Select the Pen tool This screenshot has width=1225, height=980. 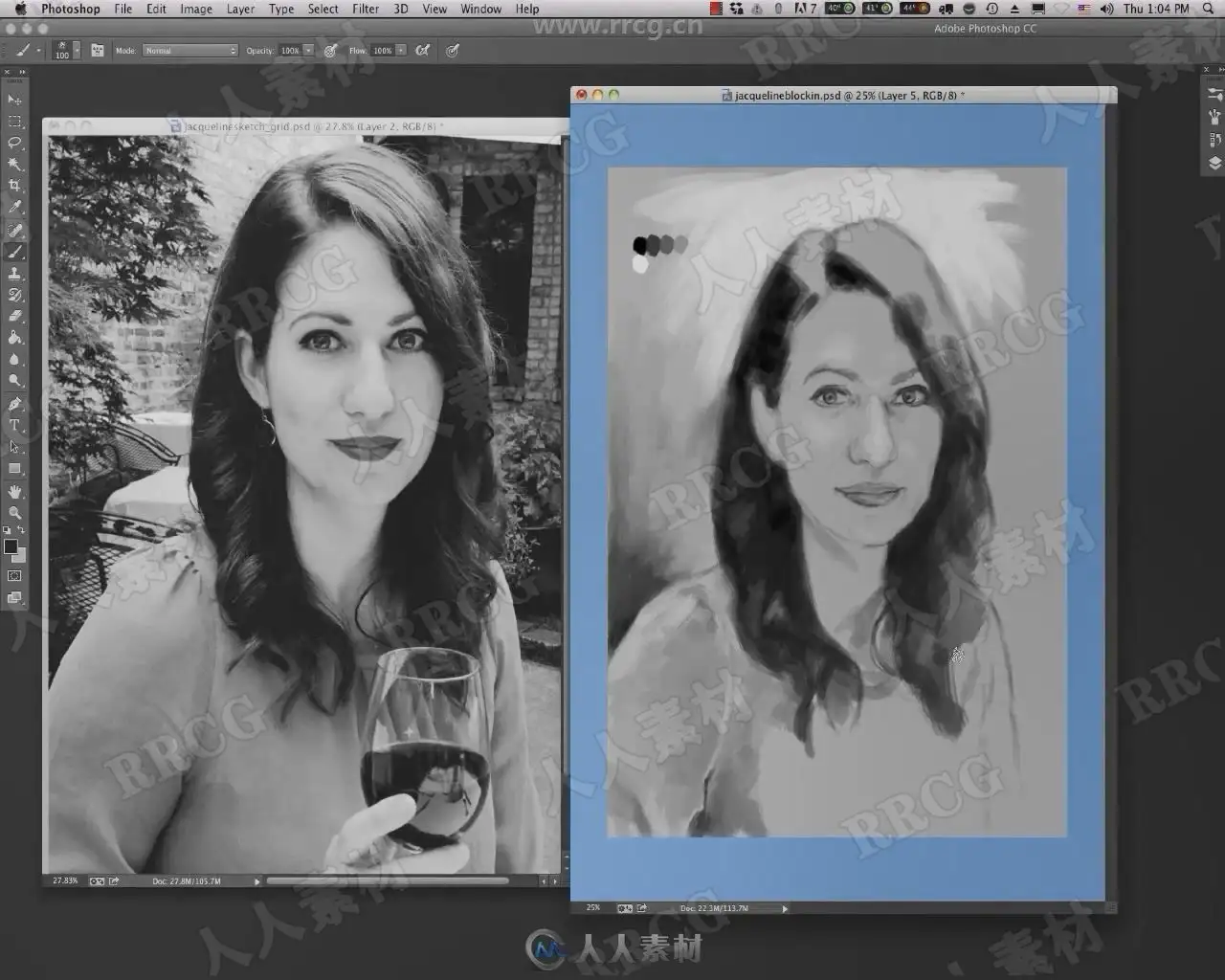[x=14, y=404]
